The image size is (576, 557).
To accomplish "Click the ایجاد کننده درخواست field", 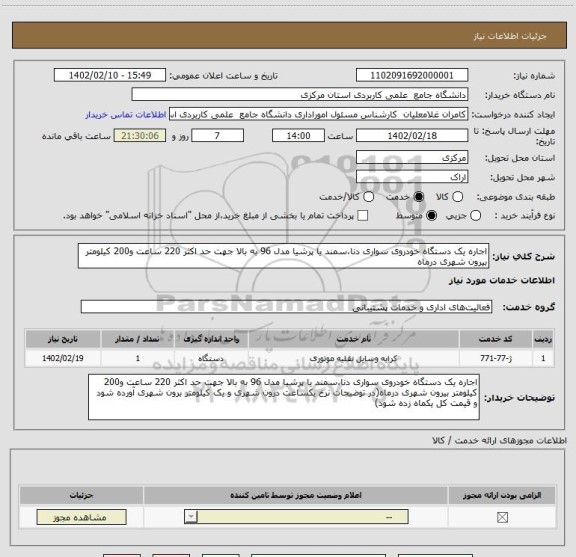I will tap(318, 115).
